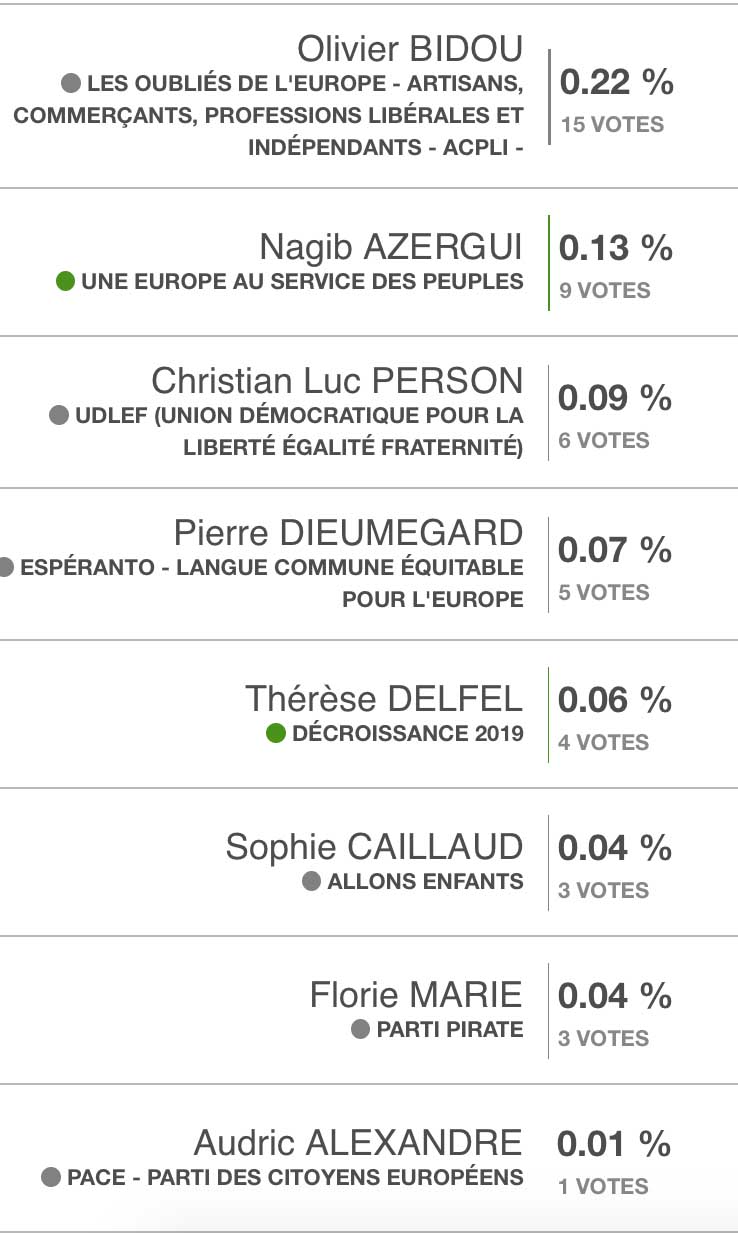Image resolution: width=738 pixels, height=1233 pixels.
Task: Click the gray dot next to PACE party label
Action: point(51,1177)
